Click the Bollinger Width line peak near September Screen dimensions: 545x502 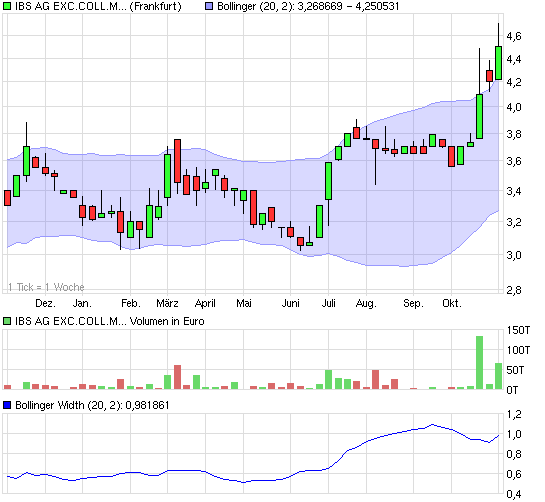point(432,424)
